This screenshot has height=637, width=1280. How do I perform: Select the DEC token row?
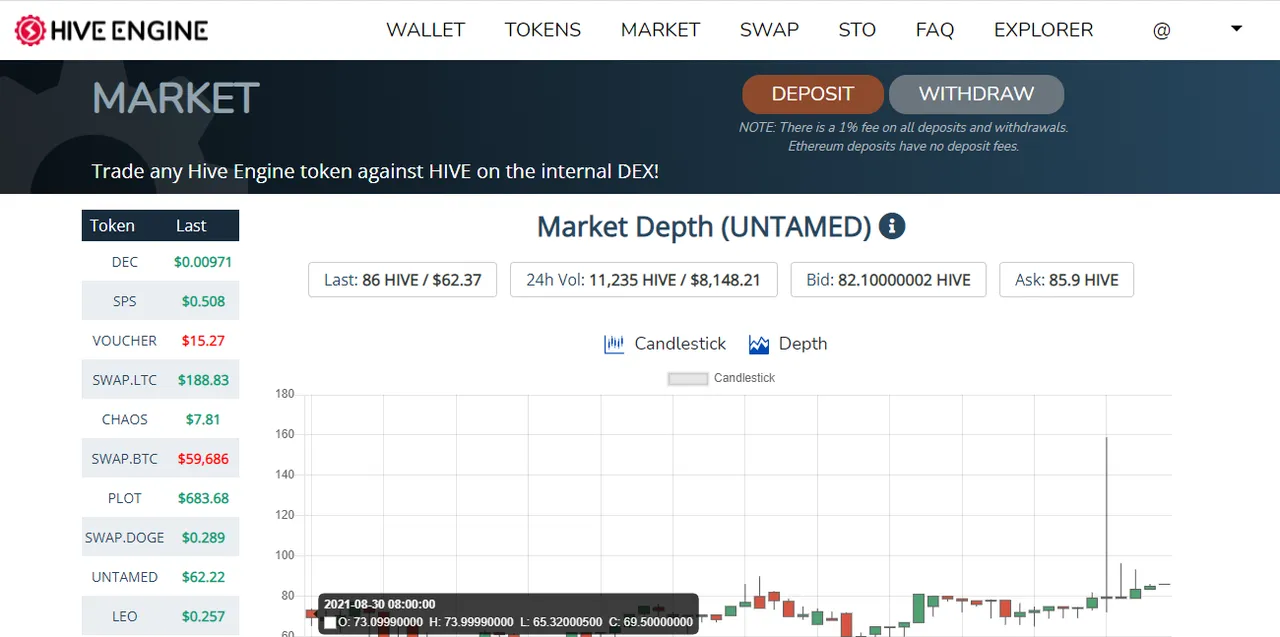(x=160, y=262)
